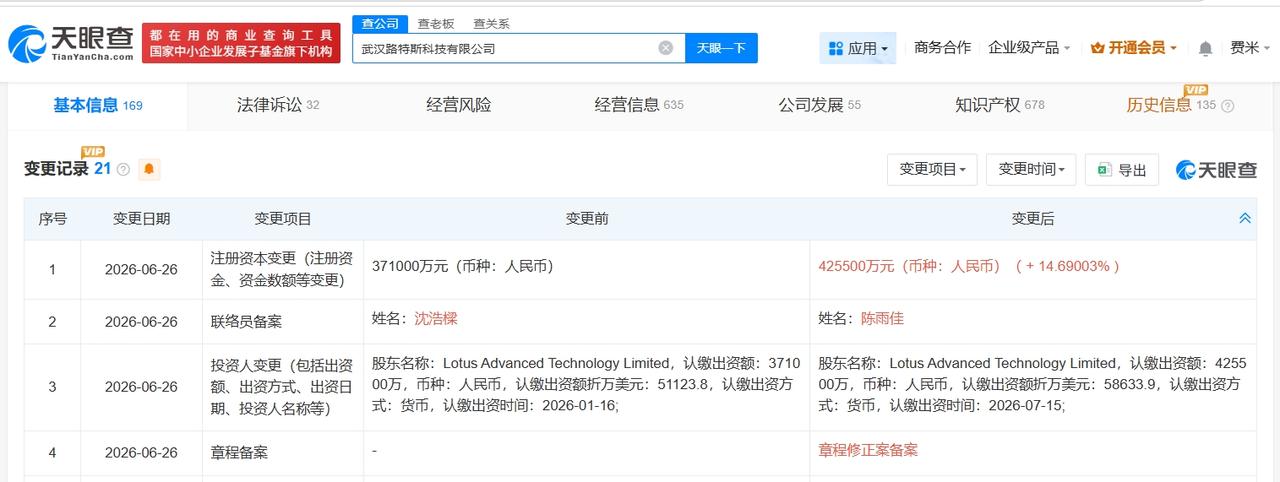1280x482 pixels.
Task: Click the help icon beside 历史信息 135
Action: pos(1228,106)
